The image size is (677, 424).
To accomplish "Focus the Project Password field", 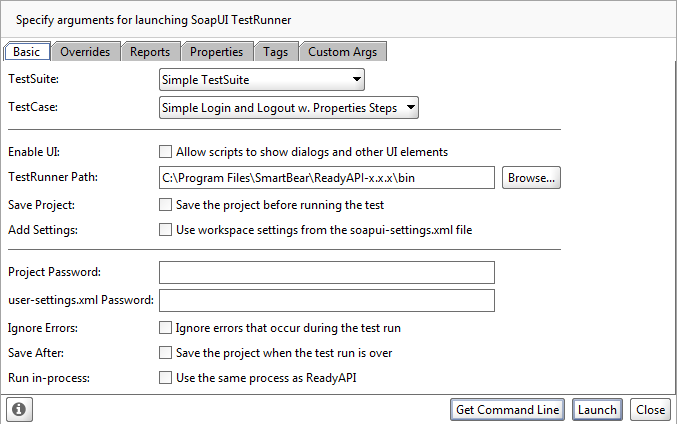I will pos(327,272).
